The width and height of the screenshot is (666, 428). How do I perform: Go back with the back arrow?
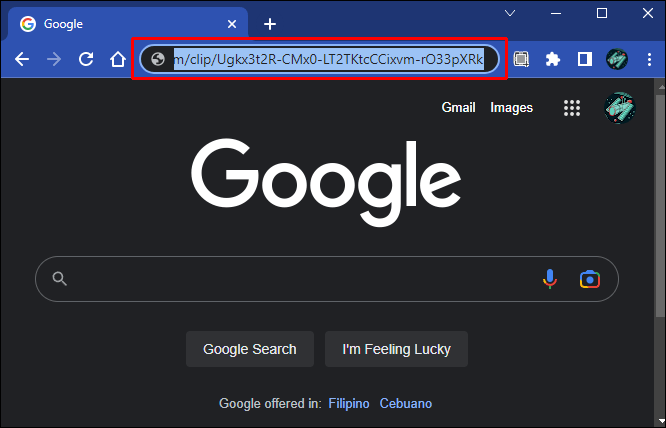(x=22, y=59)
